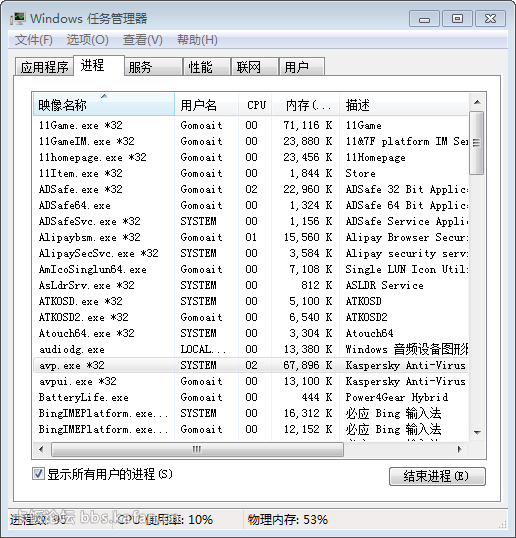Select process audiodg.exe
The image size is (516, 538).
tap(250, 349)
